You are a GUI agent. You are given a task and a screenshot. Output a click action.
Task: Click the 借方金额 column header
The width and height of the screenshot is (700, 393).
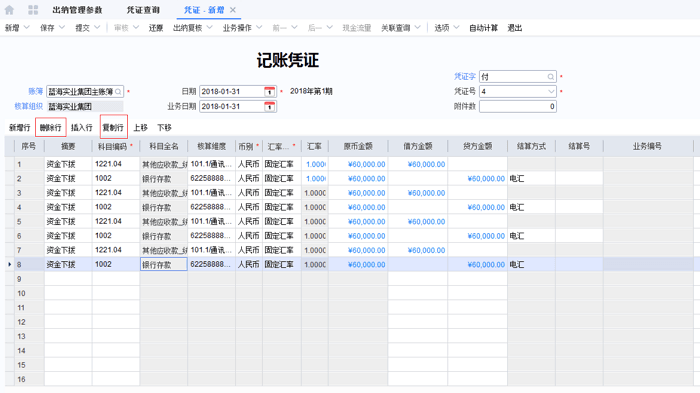pos(418,146)
